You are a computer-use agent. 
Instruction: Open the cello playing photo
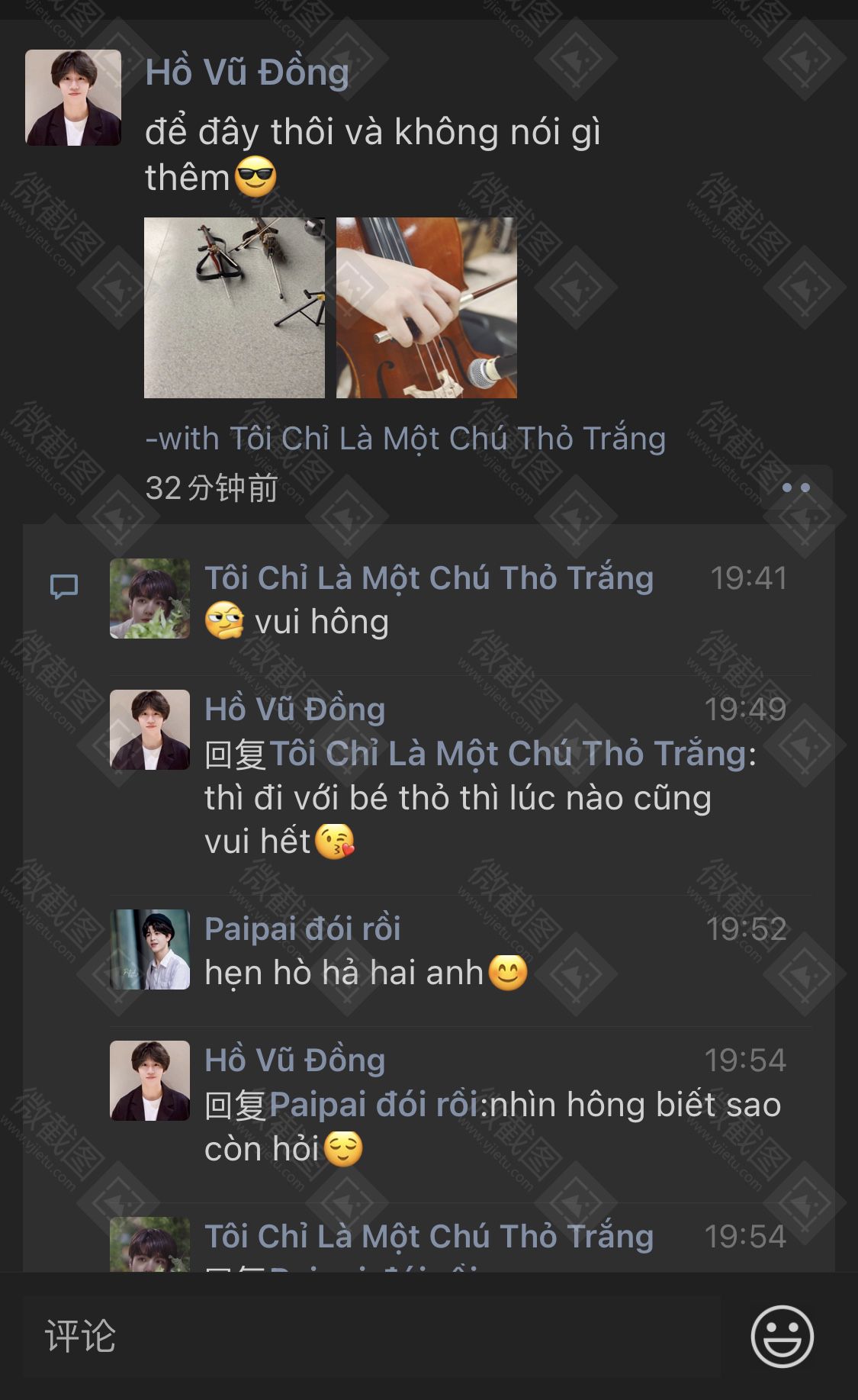pos(426,307)
